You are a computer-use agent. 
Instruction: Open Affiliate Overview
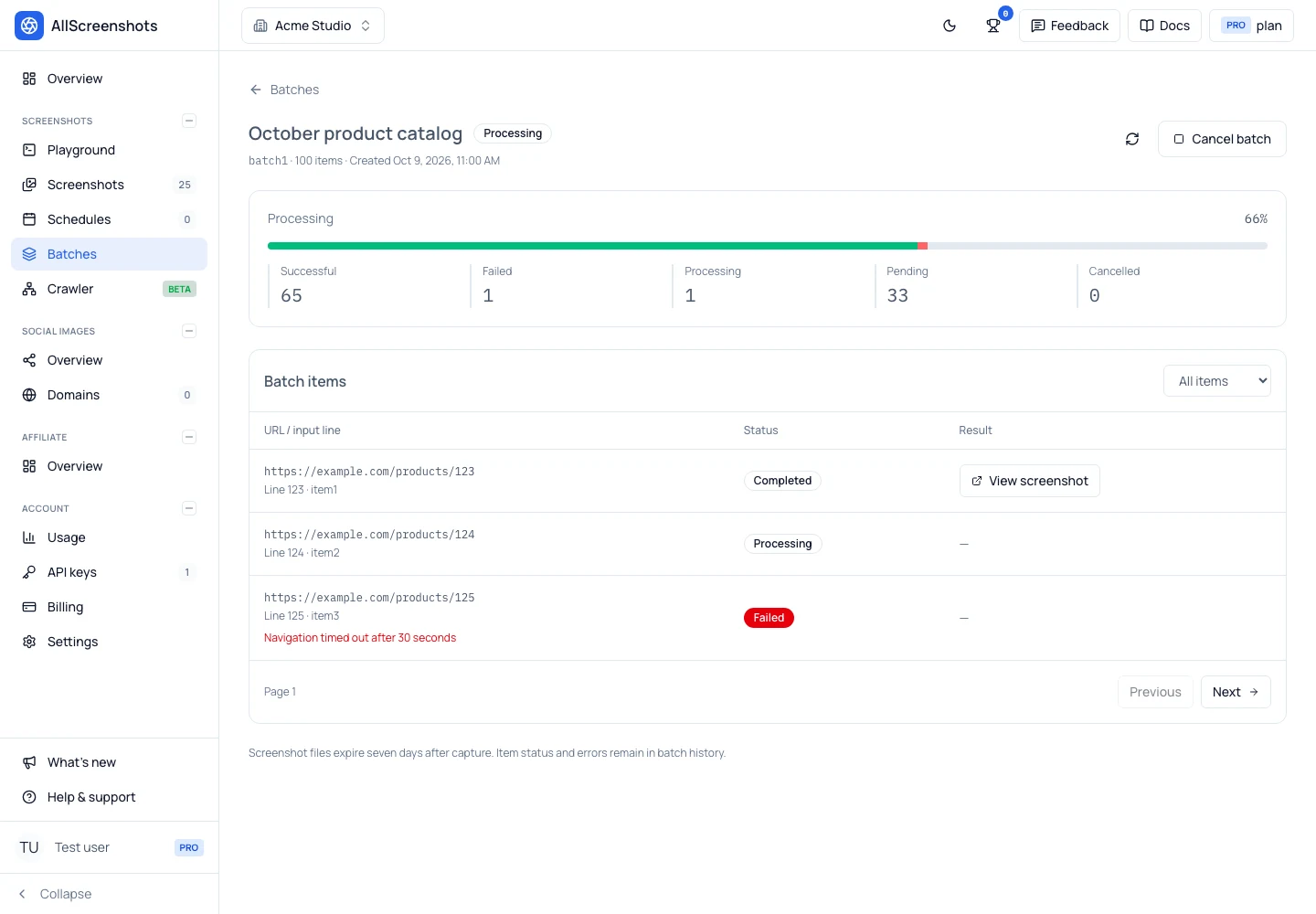click(109, 466)
